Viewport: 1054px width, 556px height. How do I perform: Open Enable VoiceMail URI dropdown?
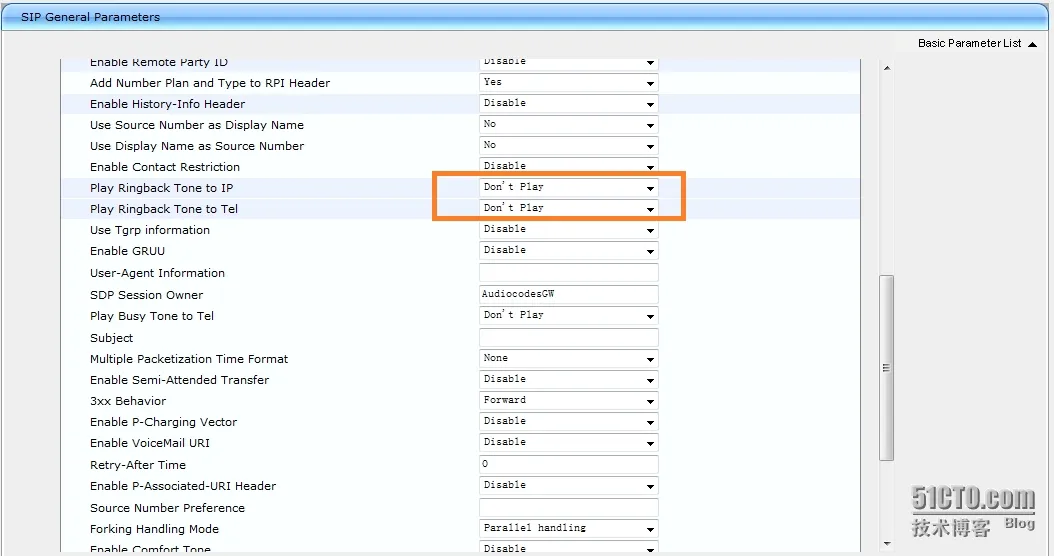coord(569,442)
